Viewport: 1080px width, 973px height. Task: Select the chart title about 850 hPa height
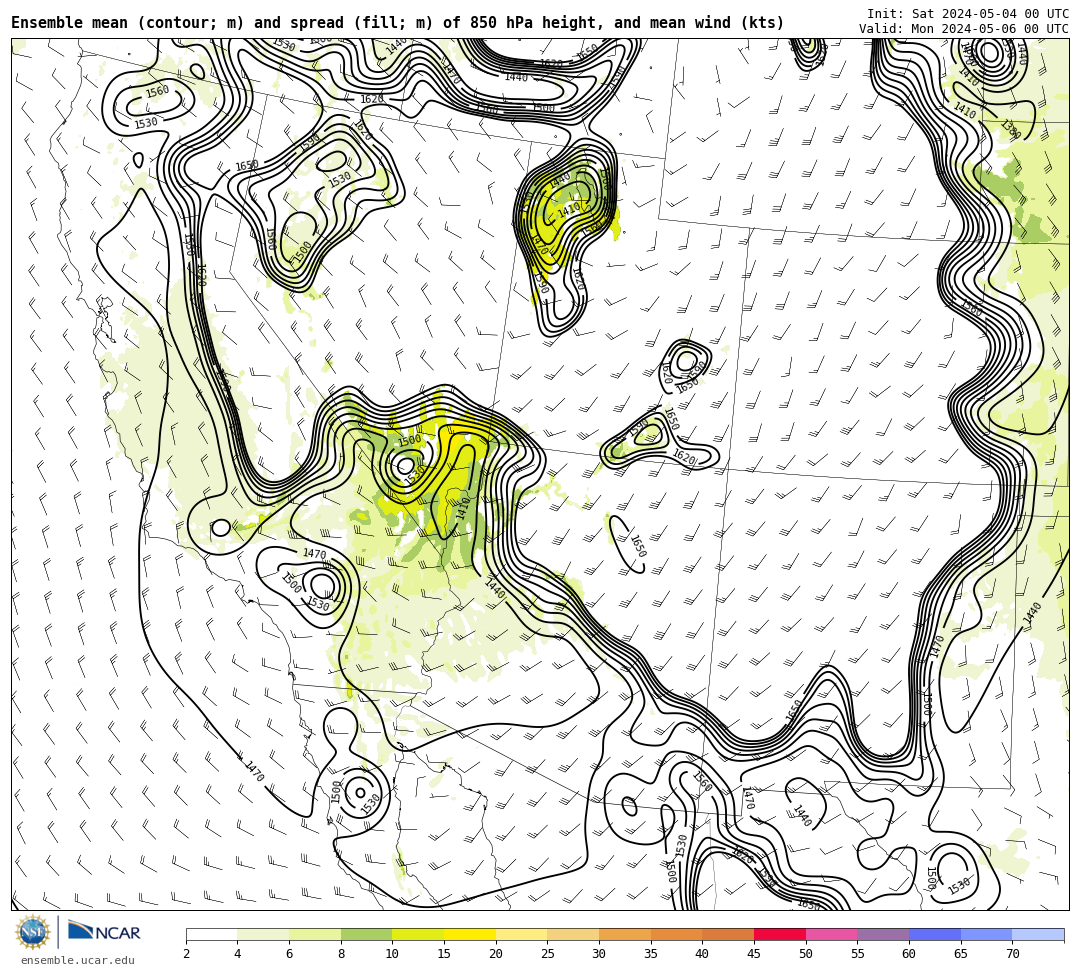397,23
